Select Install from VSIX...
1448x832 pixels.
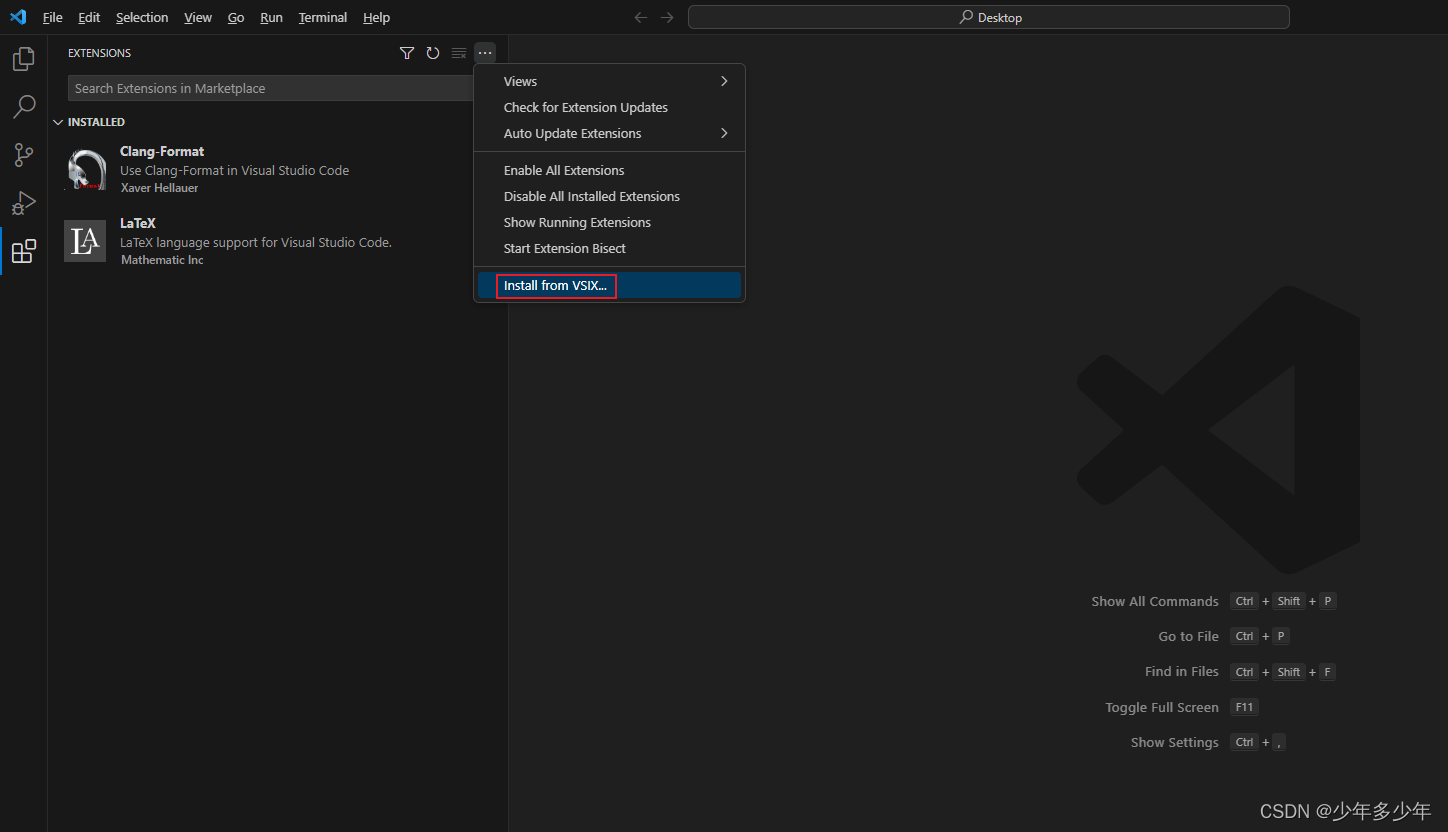609,285
